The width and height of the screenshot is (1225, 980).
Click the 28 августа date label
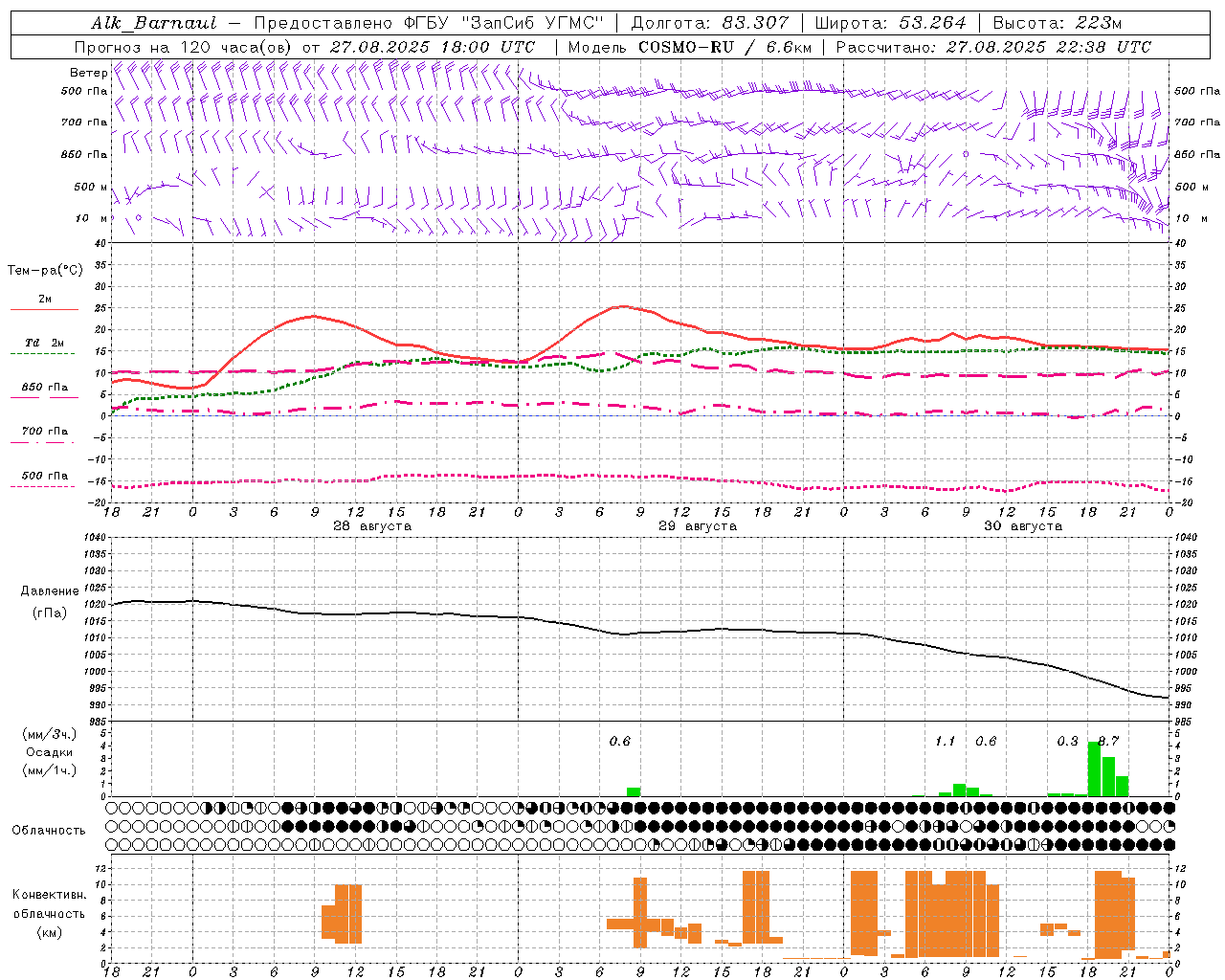coord(372,526)
